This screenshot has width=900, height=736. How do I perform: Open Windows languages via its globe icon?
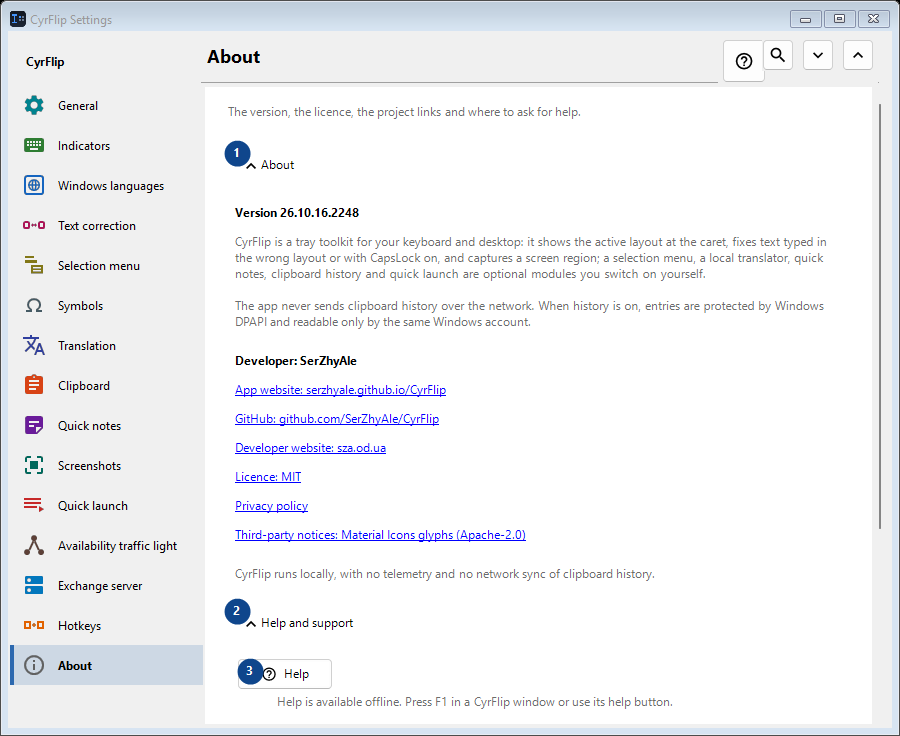pyautogui.click(x=34, y=185)
